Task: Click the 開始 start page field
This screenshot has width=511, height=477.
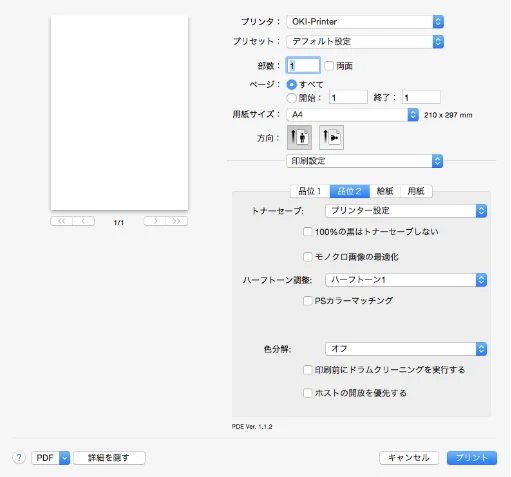Action: pos(348,97)
